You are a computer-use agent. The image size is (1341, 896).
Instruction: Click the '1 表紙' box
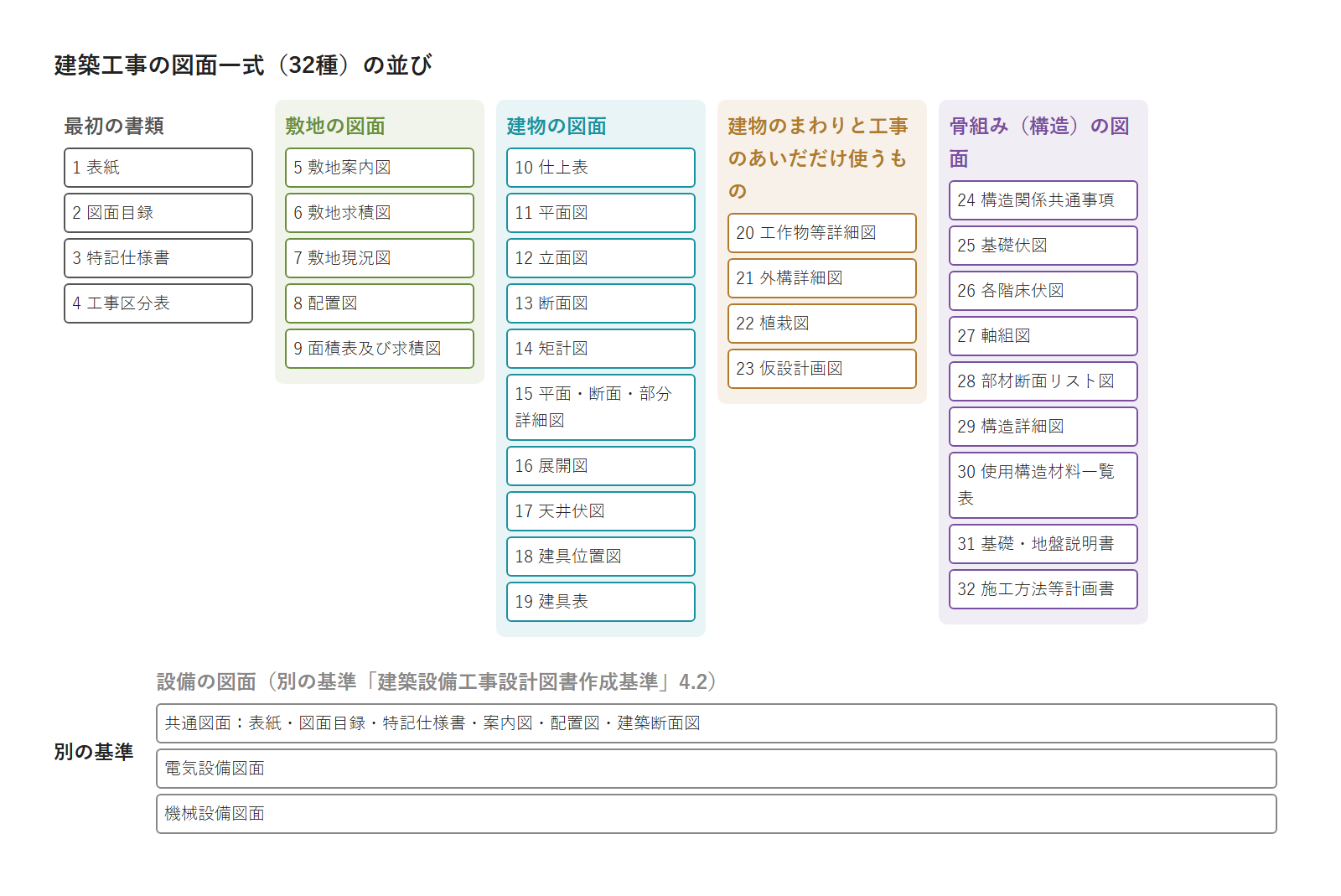tap(158, 168)
